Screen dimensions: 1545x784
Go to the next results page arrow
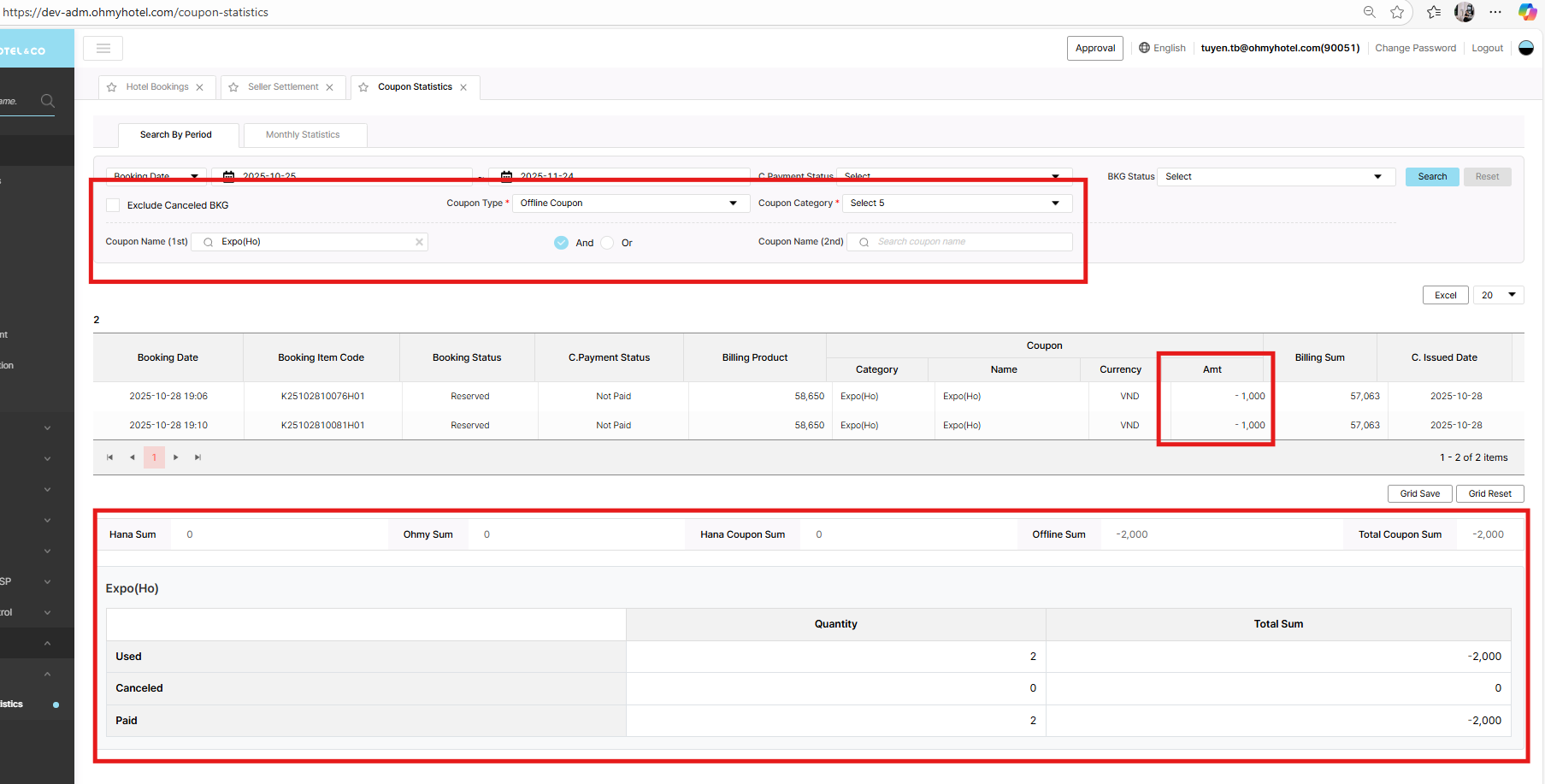[176, 457]
